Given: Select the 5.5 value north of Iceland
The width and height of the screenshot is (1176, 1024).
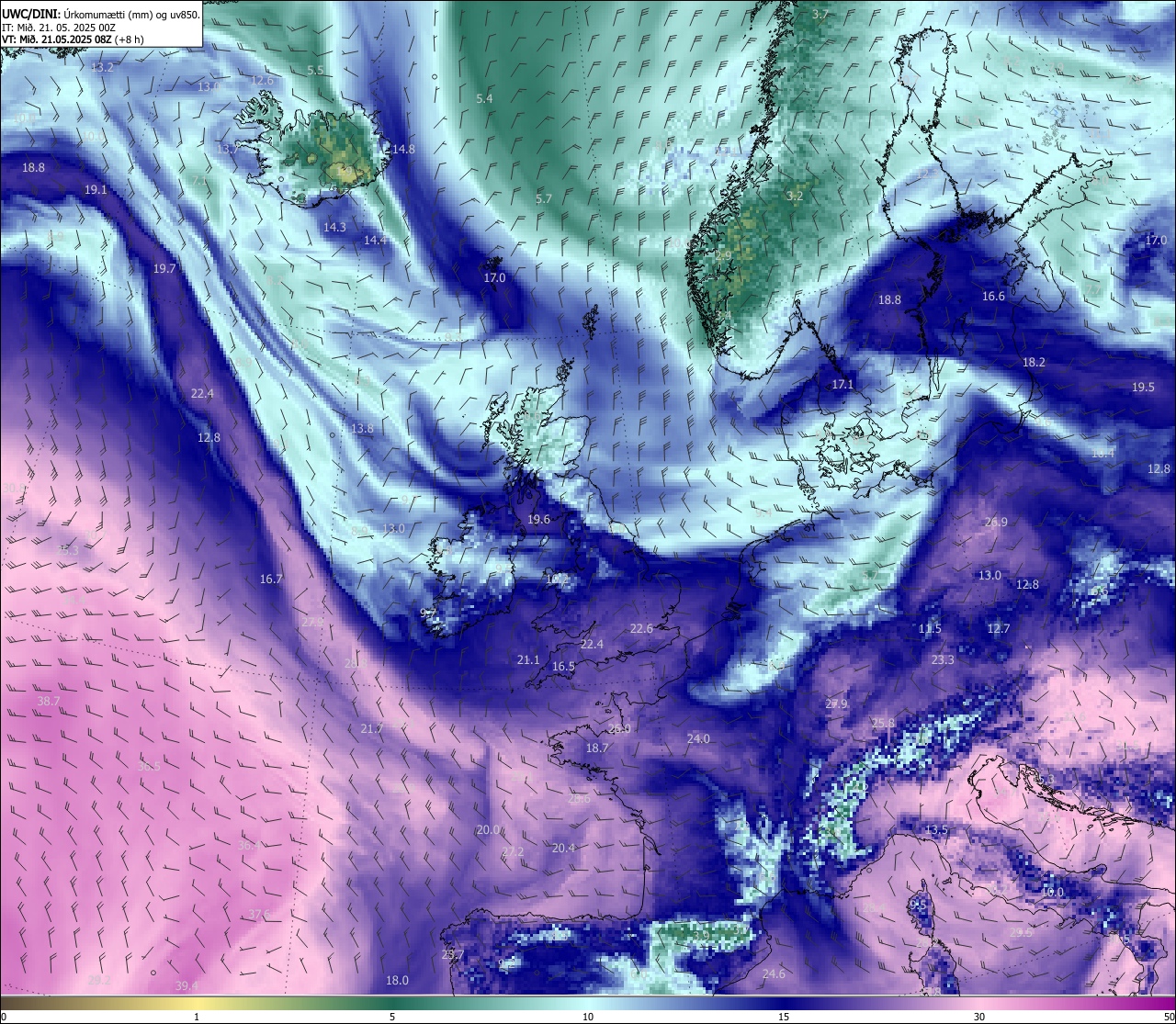Looking at the screenshot, I should (x=315, y=71).
